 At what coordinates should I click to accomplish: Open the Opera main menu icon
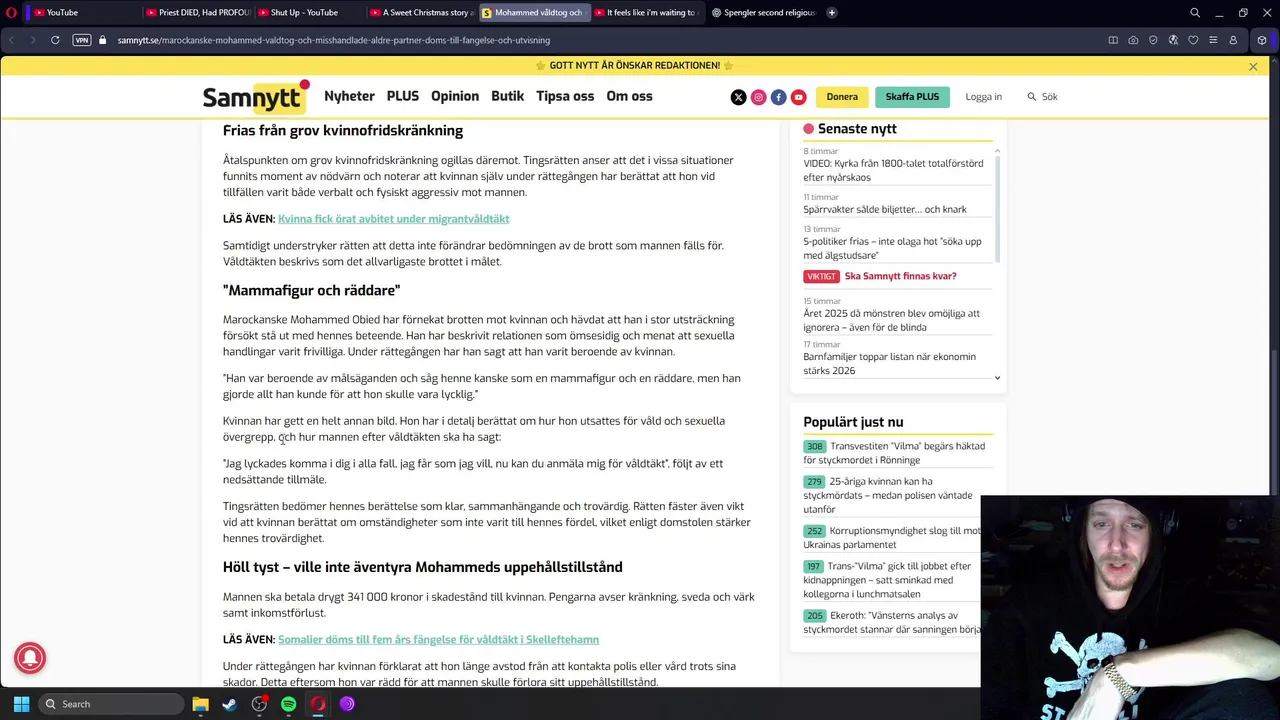tap(11, 12)
